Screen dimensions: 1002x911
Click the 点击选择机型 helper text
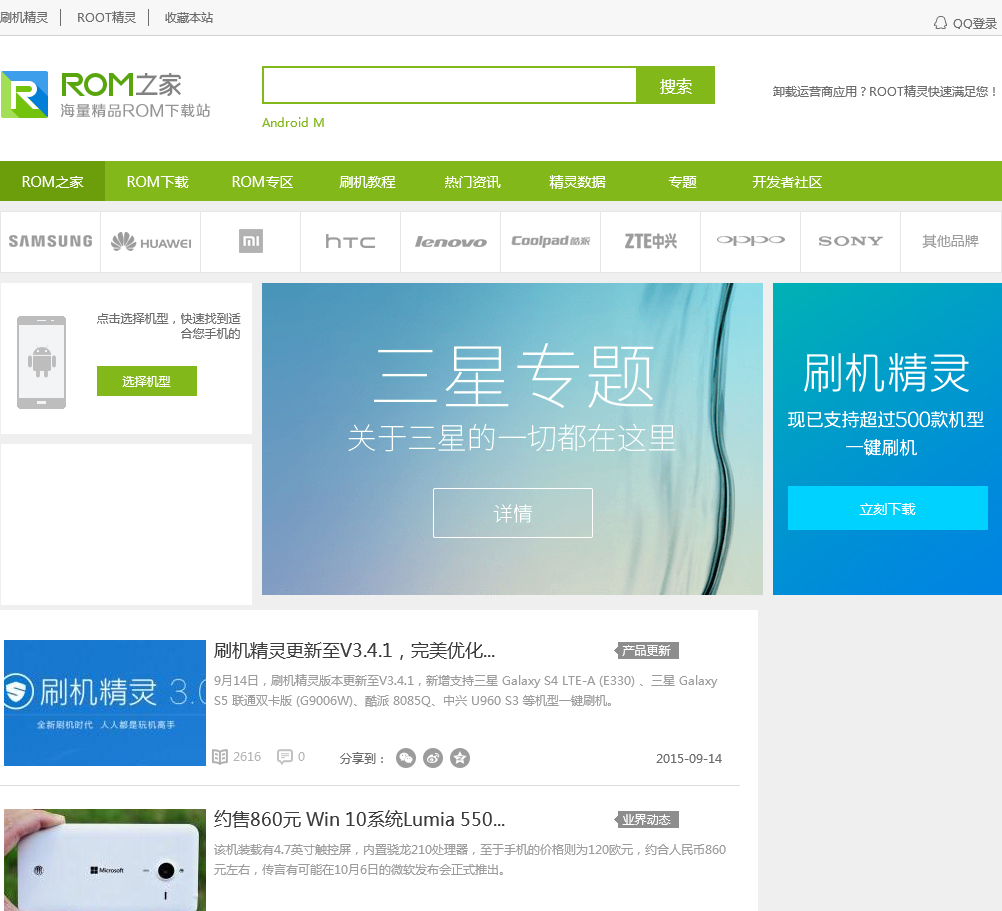(169, 326)
